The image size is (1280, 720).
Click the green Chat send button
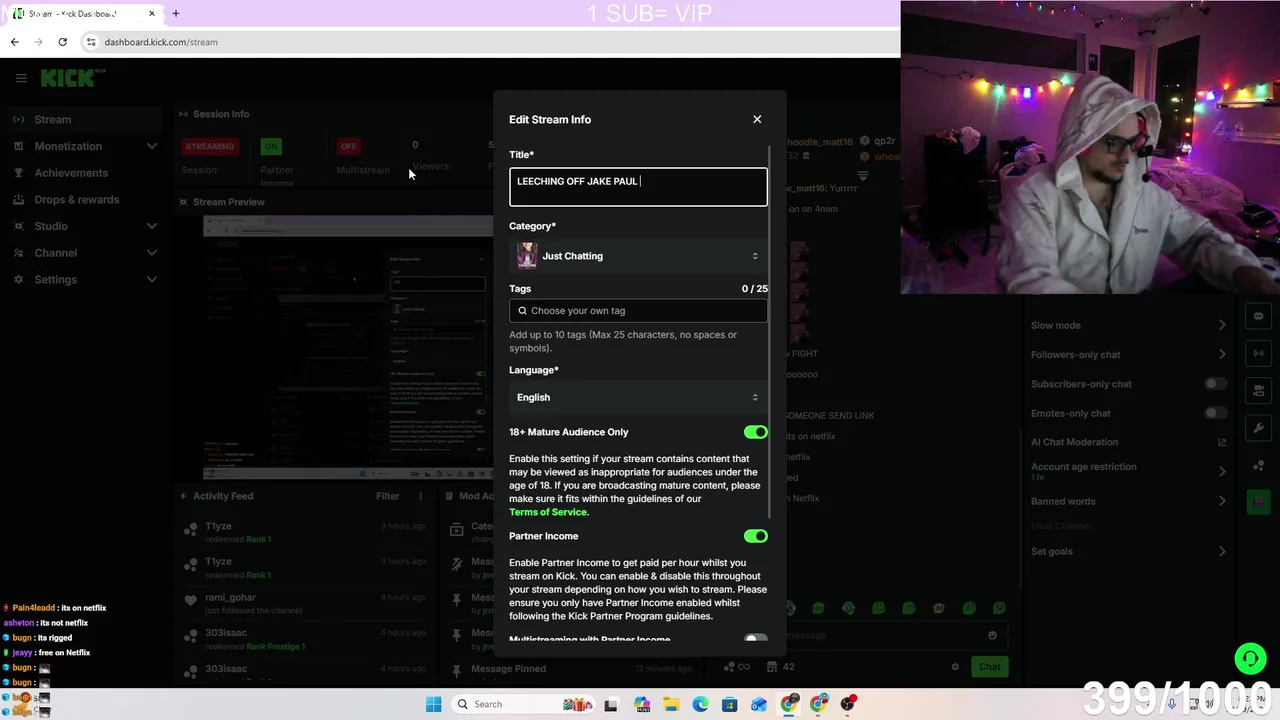tap(989, 667)
